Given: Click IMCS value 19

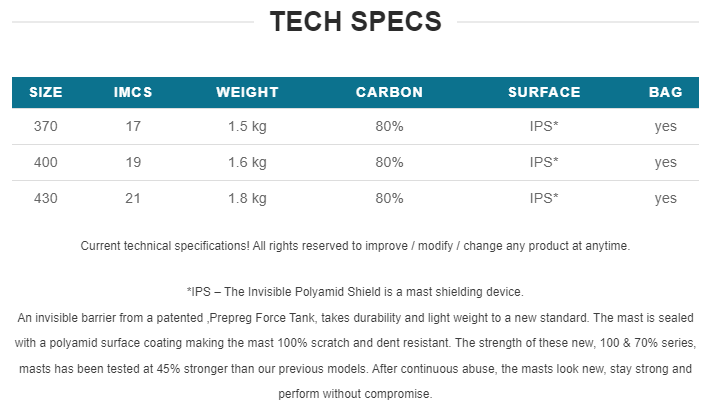Looking at the screenshot, I should click(133, 162).
